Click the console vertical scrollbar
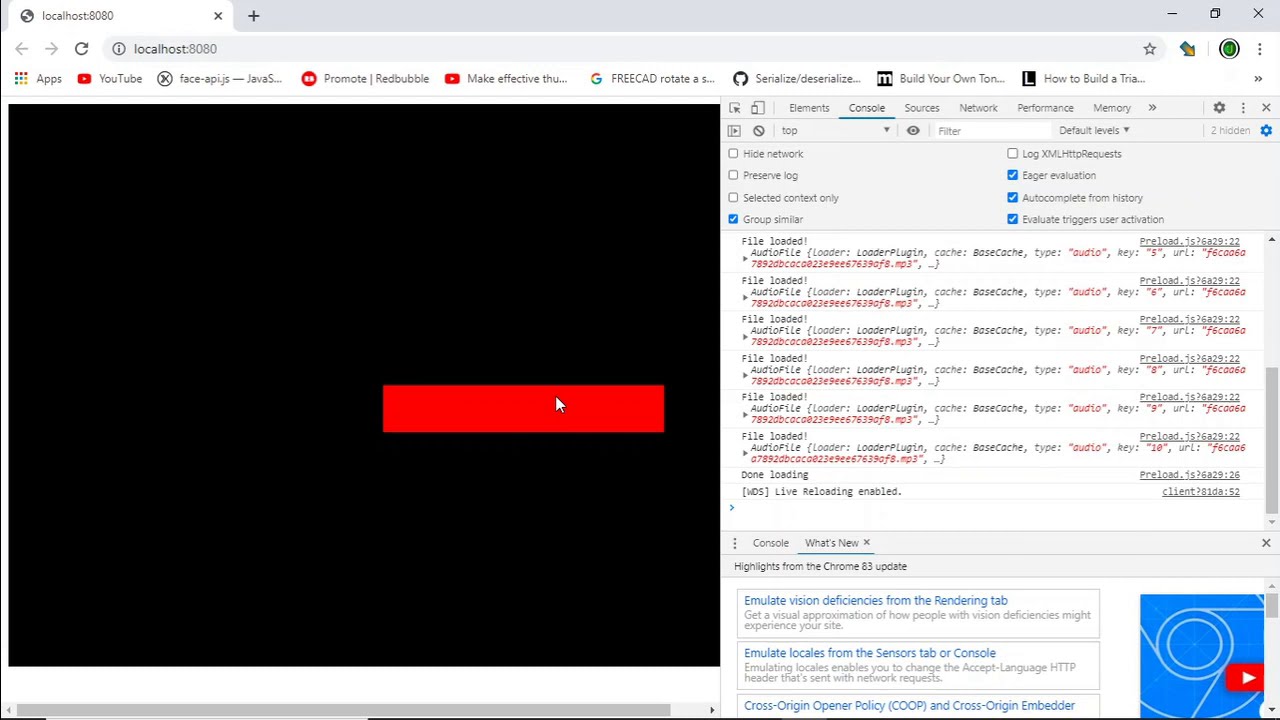1280x720 pixels. click(1271, 440)
